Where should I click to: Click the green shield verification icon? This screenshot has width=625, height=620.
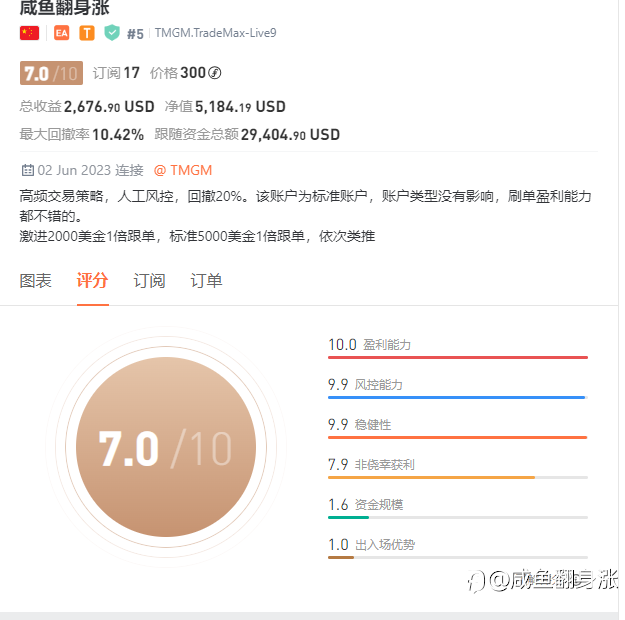tap(112, 33)
